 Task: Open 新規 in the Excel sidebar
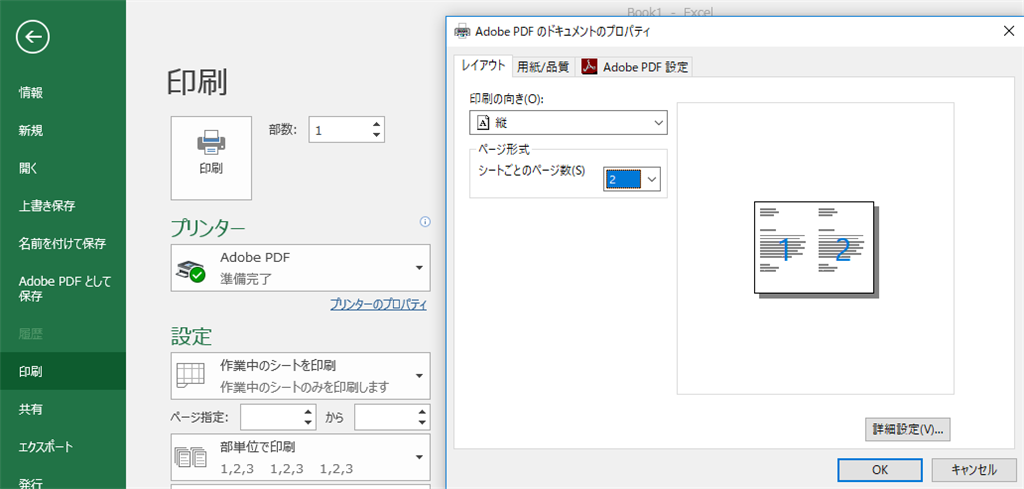coord(31,131)
